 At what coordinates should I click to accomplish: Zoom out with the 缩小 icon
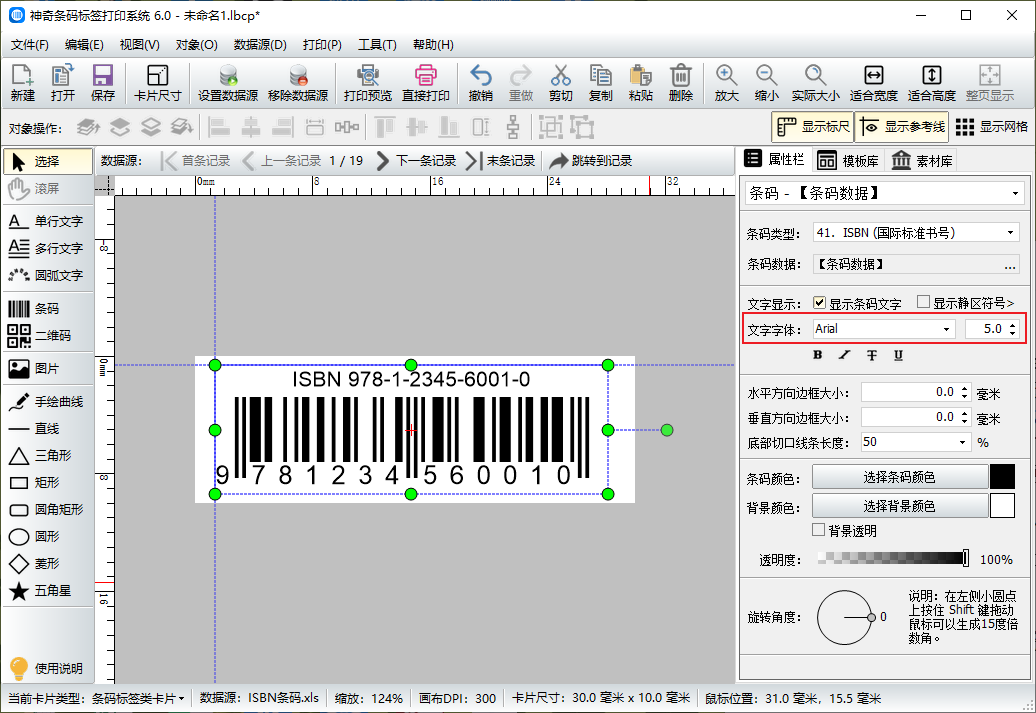(x=766, y=83)
